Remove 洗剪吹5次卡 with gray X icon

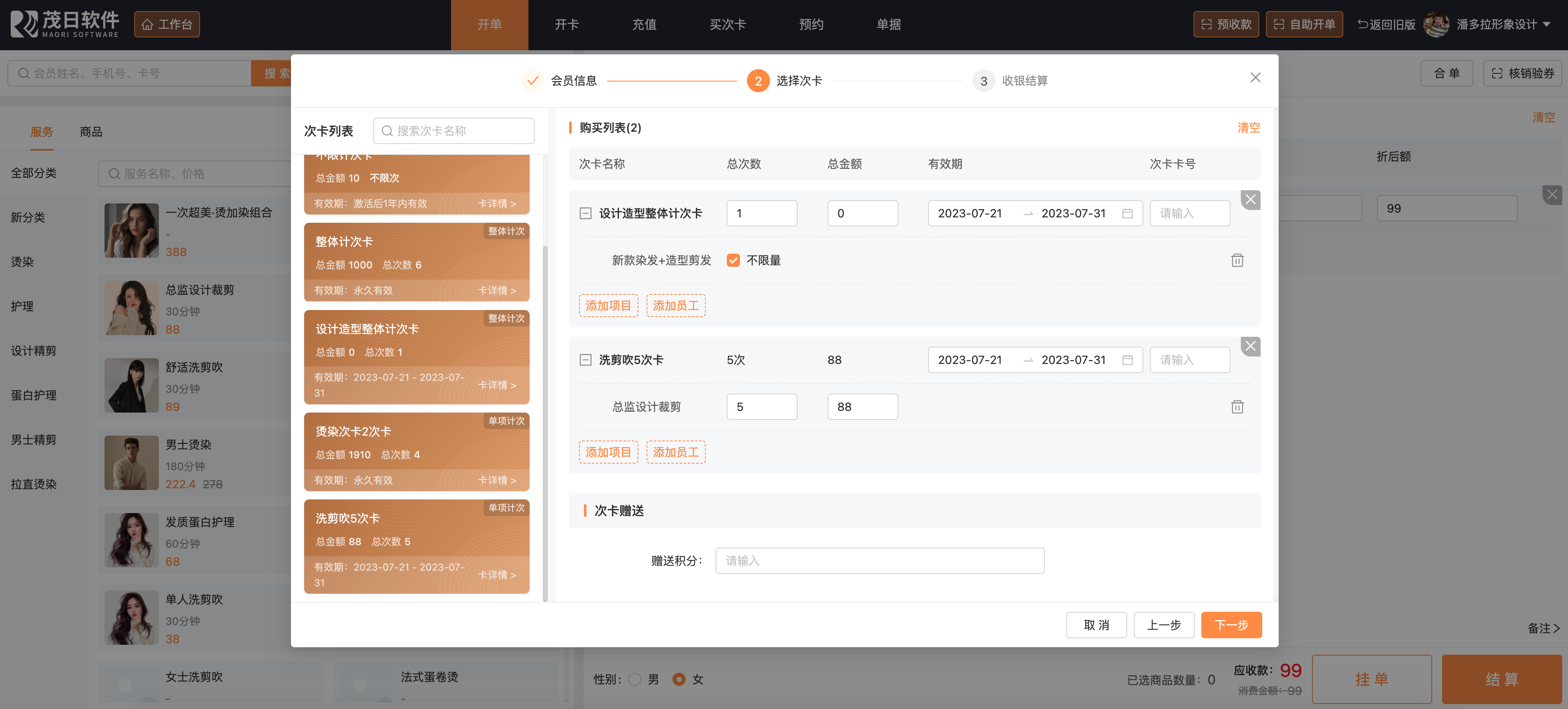coord(1249,347)
